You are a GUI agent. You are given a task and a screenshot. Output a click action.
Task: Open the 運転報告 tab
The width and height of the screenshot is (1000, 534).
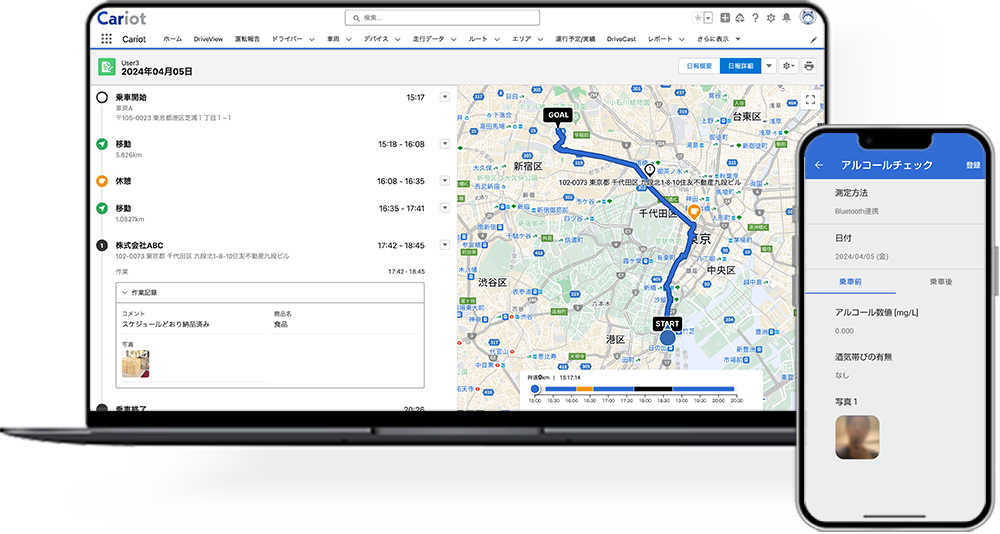pos(247,39)
